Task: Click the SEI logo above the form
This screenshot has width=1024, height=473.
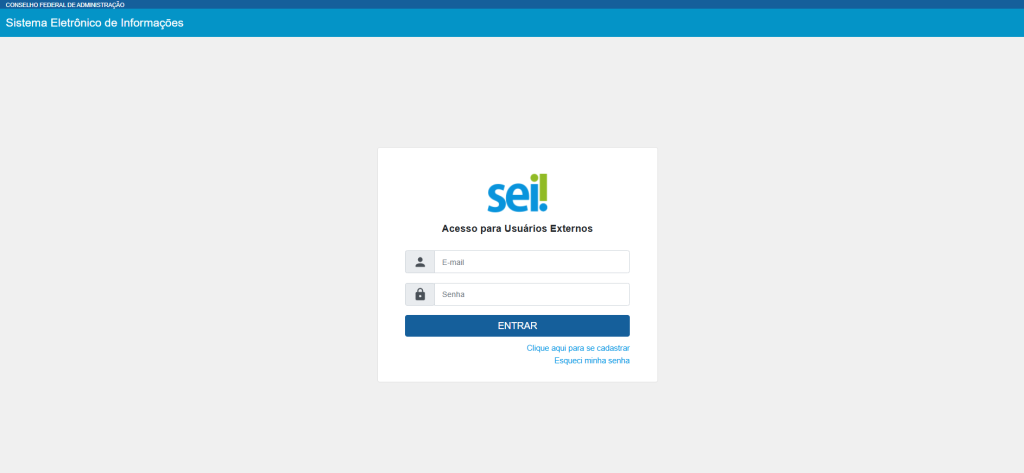Action: click(x=517, y=193)
